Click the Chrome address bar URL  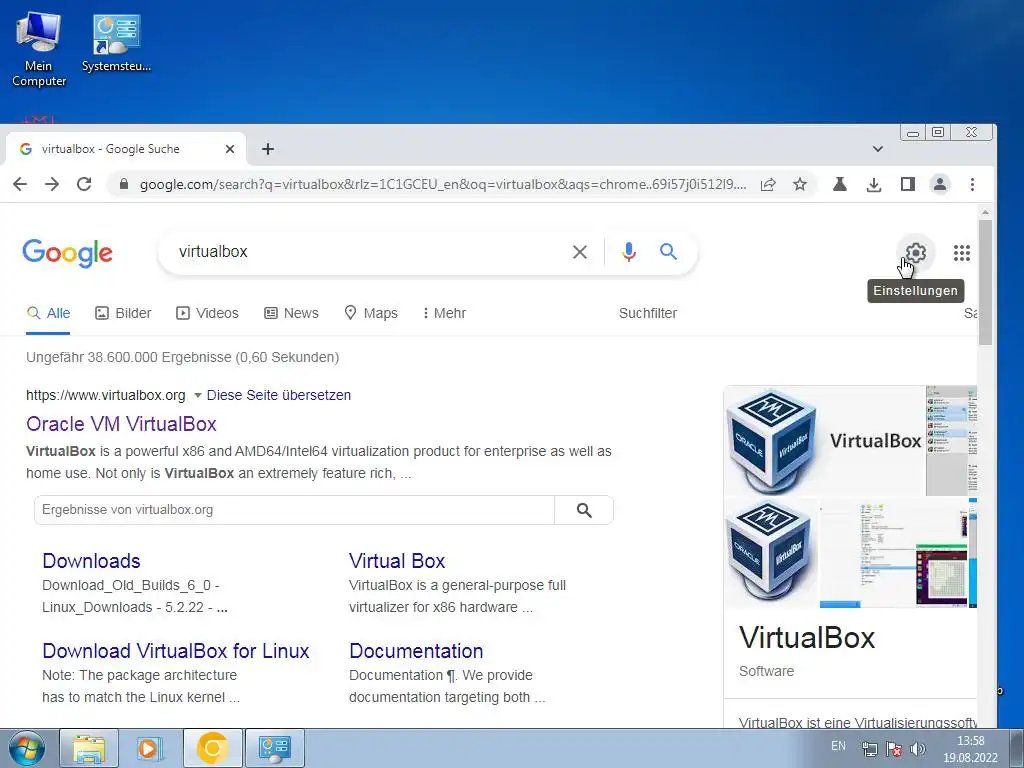(443, 184)
